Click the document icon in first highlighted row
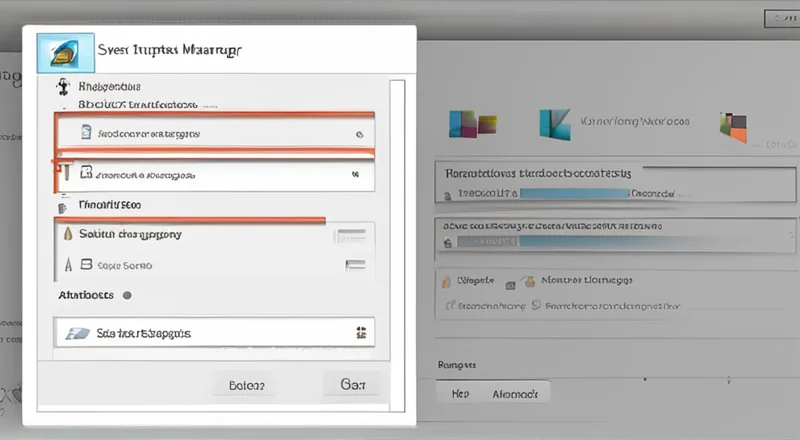 click(x=86, y=132)
